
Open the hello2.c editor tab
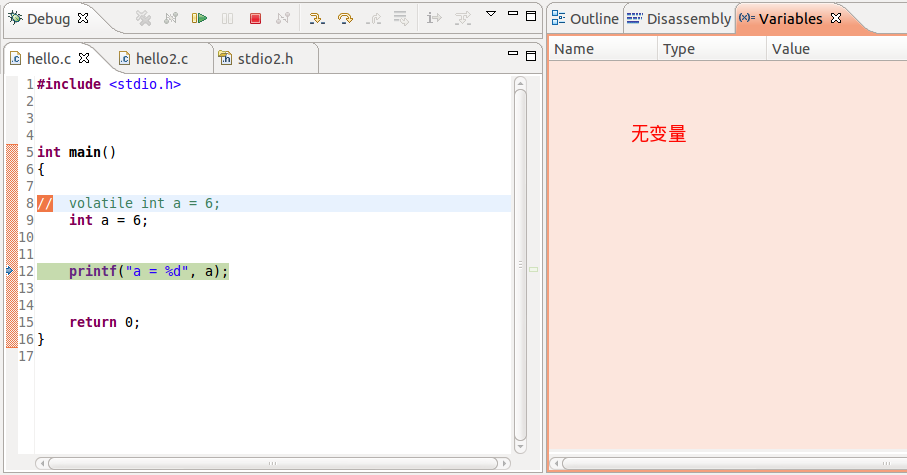pos(154,58)
